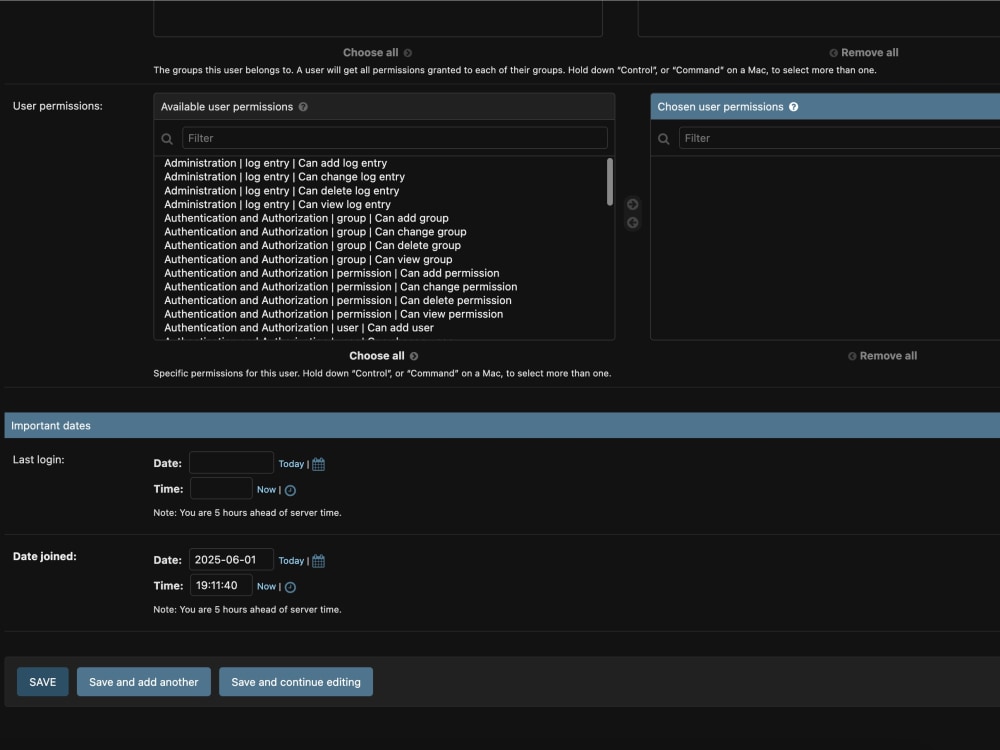
Task: Open the clock icon for Date joined time
Action: 290,587
